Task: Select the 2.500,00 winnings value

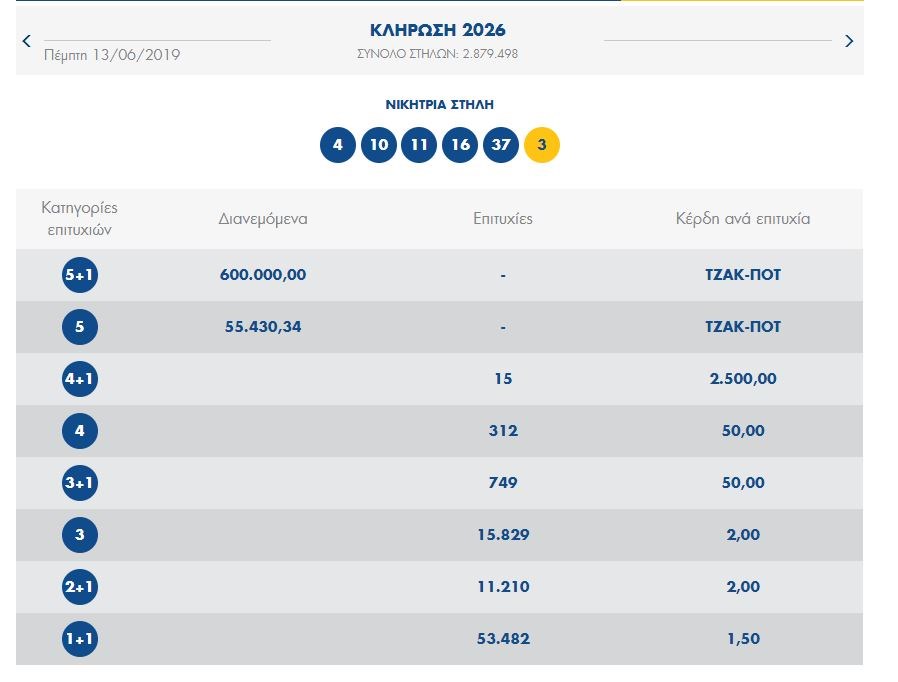Action: click(x=743, y=379)
